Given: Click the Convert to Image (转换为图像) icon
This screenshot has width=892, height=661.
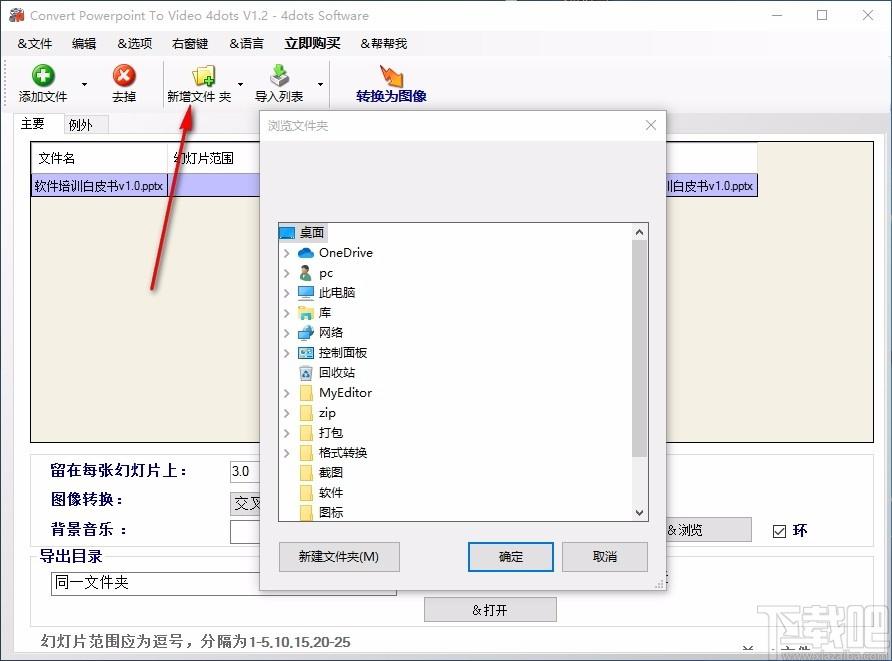Looking at the screenshot, I should (391, 76).
